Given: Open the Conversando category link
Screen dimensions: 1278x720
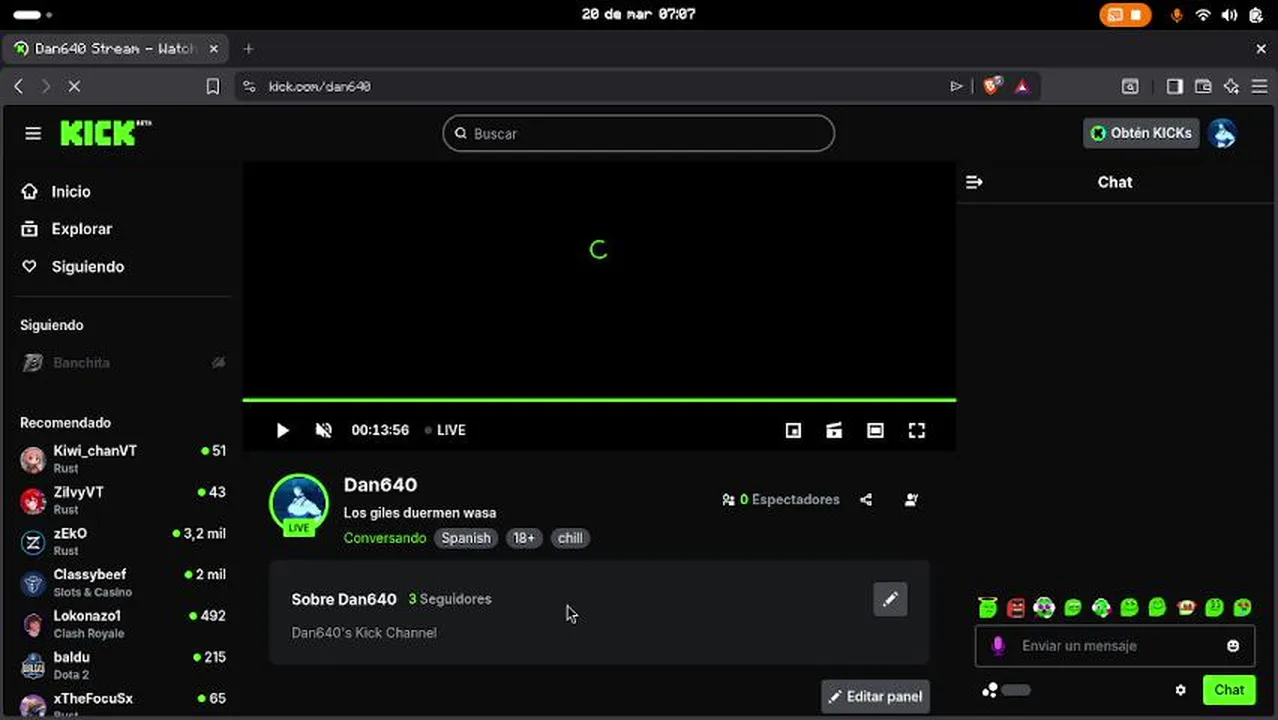Looking at the screenshot, I should pyautogui.click(x=385, y=538).
